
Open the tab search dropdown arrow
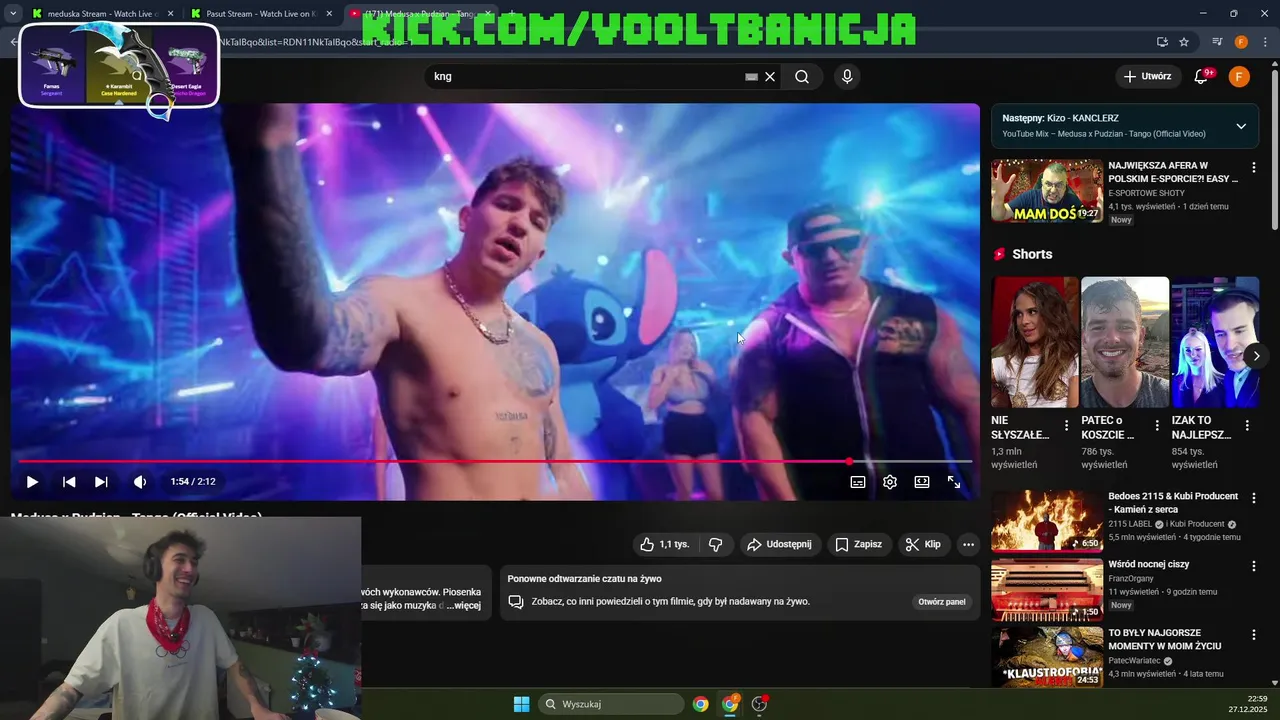pos(12,14)
